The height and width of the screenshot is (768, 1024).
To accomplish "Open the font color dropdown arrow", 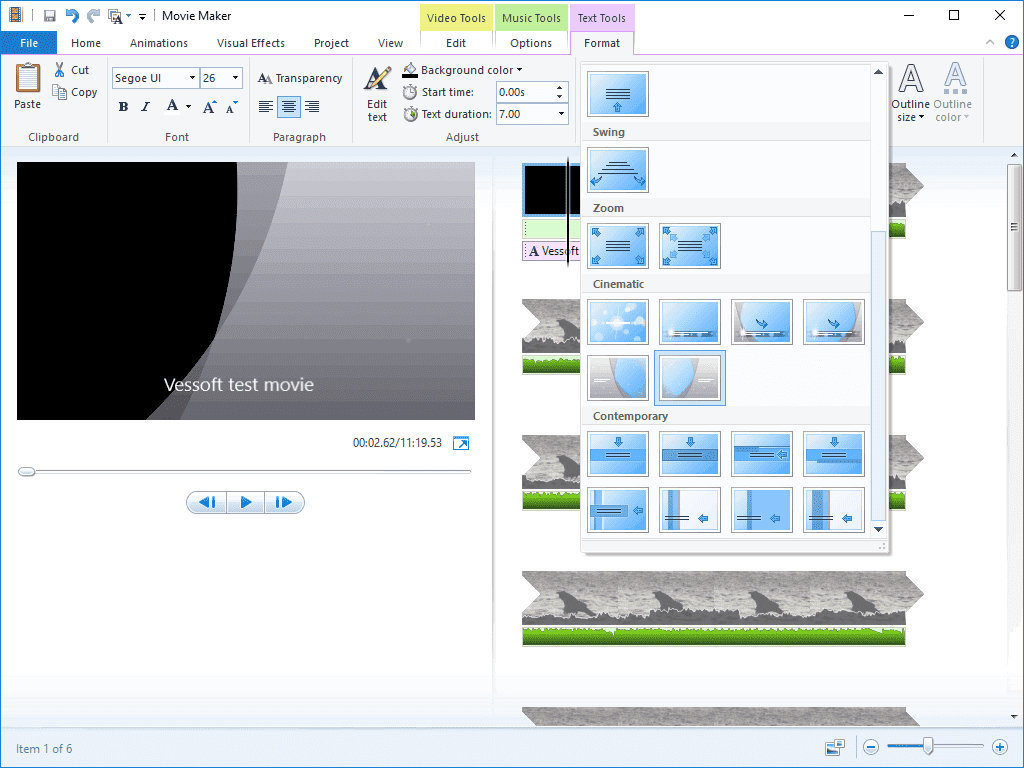I will [x=189, y=106].
